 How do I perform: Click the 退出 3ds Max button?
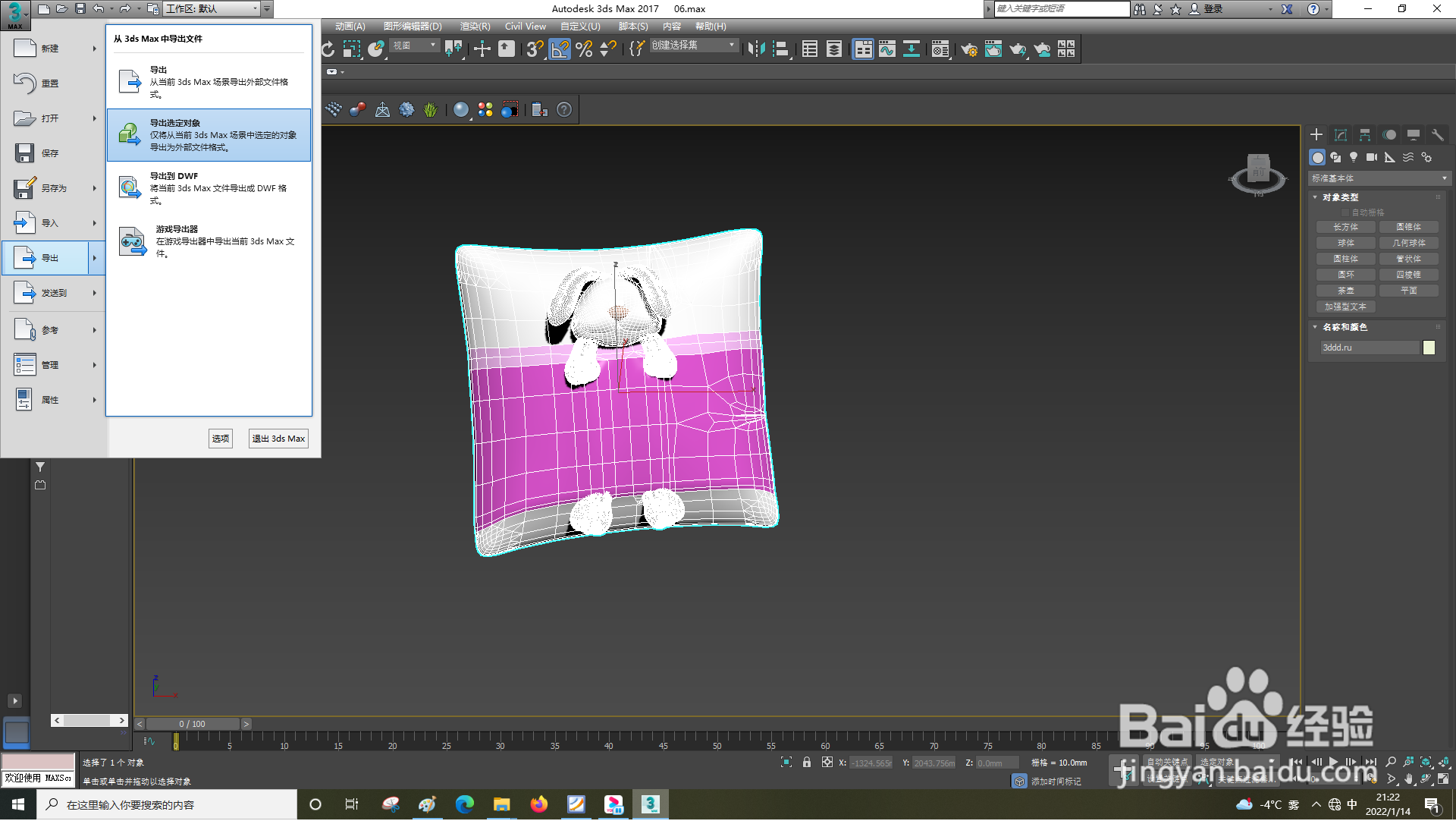coord(278,439)
